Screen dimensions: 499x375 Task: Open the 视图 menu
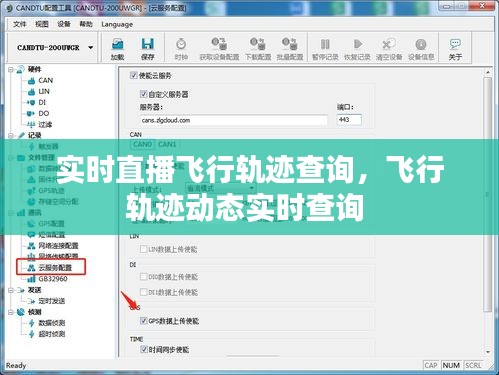(42, 24)
